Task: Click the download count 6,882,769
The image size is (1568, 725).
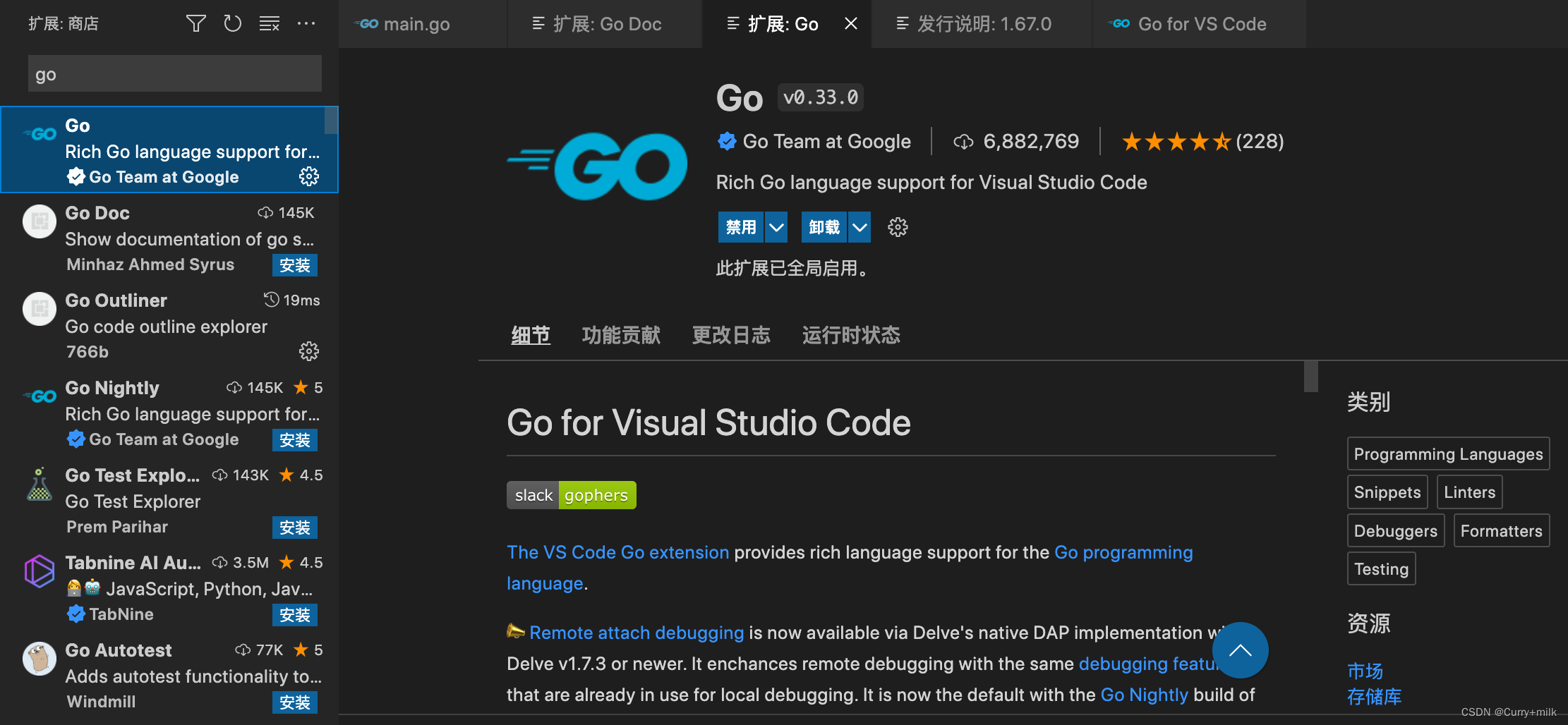Action: [x=1016, y=142]
